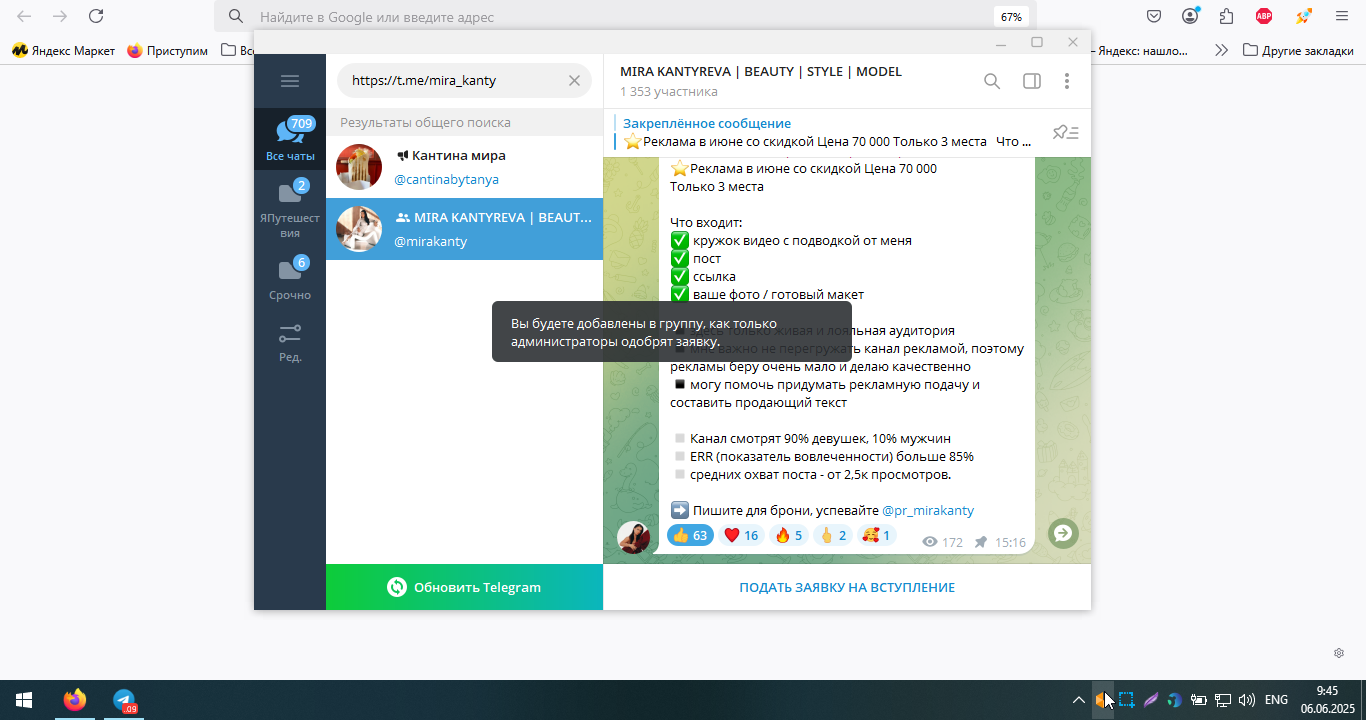This screenshot has width=1366, height=720.
Task: Go back in the browser
Action: click(x=24, y=16)
